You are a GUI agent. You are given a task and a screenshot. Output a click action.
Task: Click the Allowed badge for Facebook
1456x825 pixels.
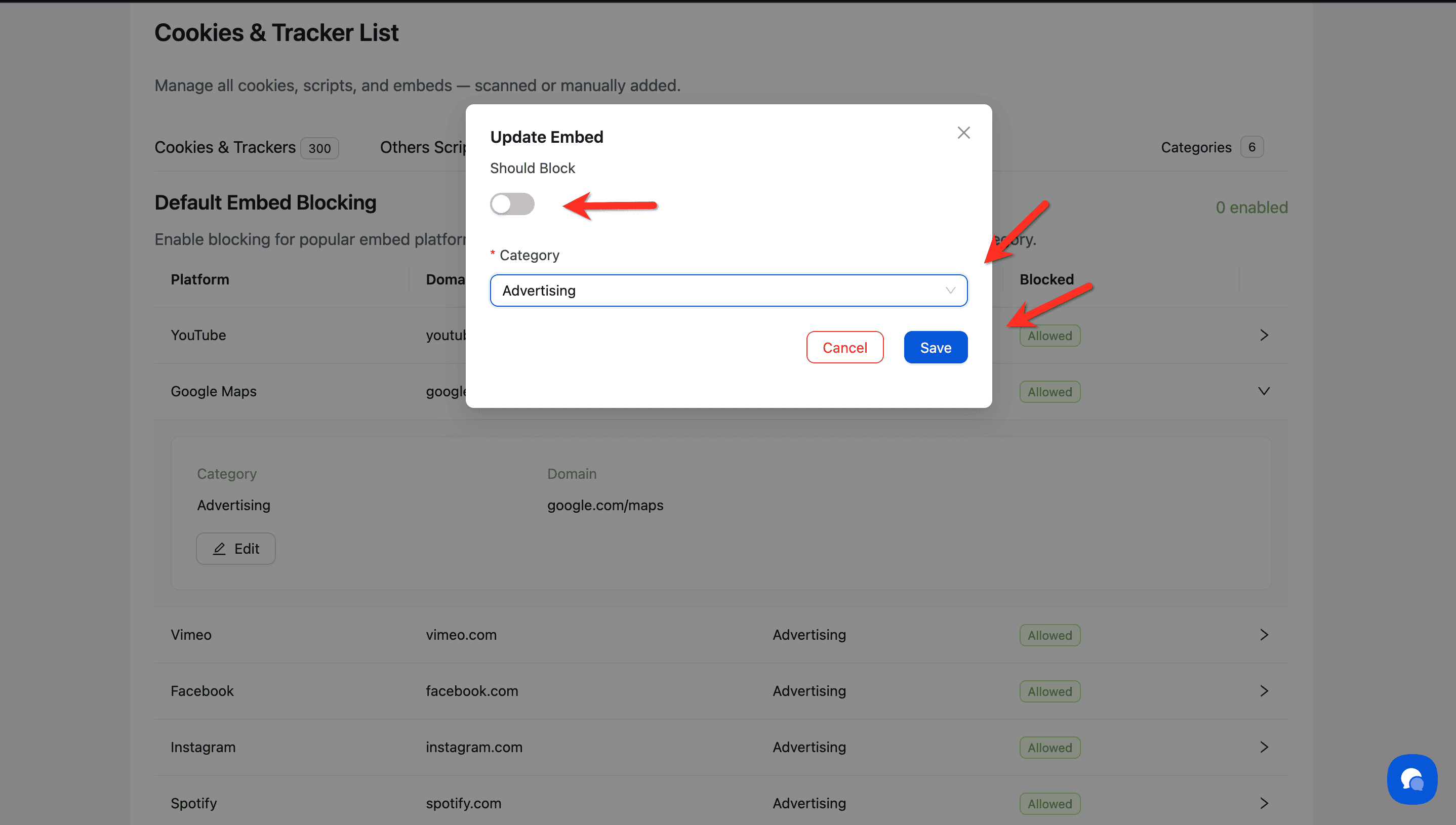tap(1049, 691)
